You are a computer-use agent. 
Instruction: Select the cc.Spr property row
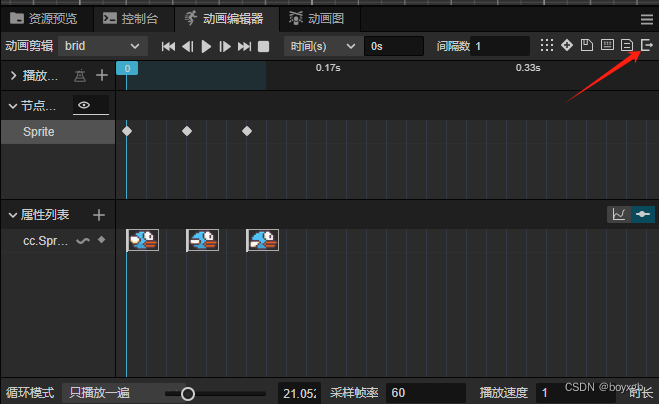coord(58,241)
